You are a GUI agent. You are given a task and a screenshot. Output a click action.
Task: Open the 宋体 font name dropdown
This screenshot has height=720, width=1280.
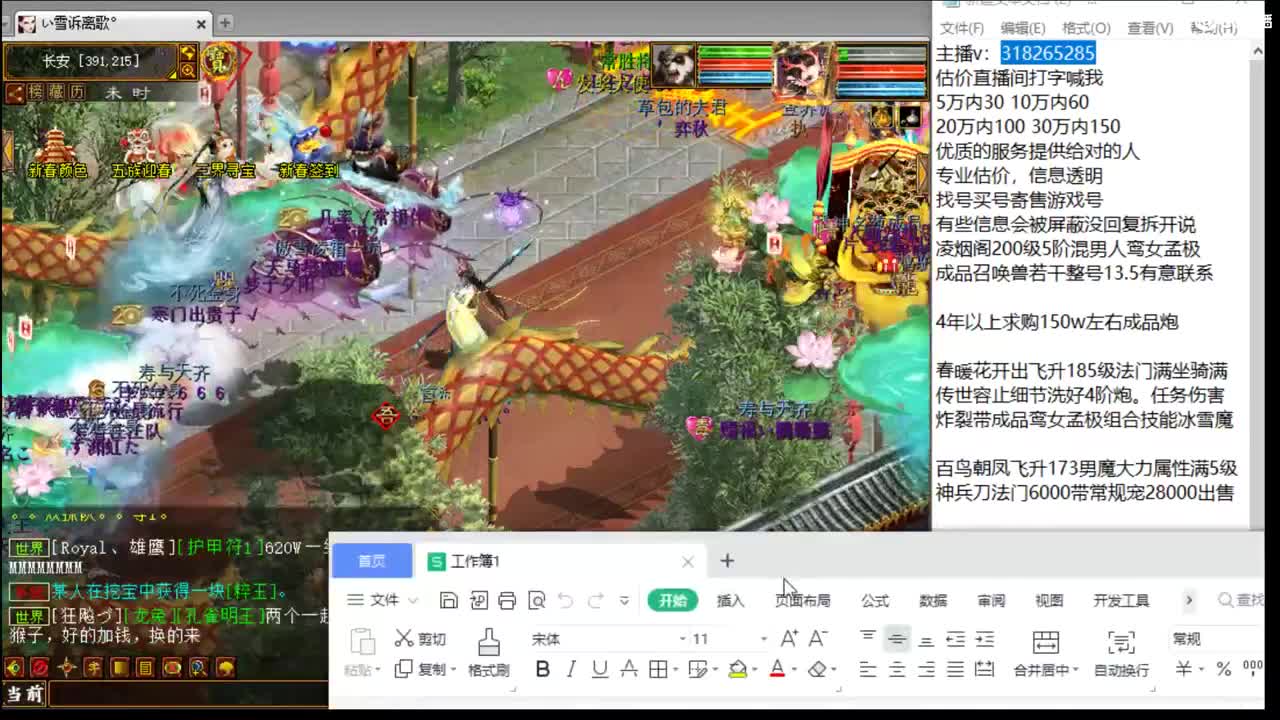(x=683, y=639)
